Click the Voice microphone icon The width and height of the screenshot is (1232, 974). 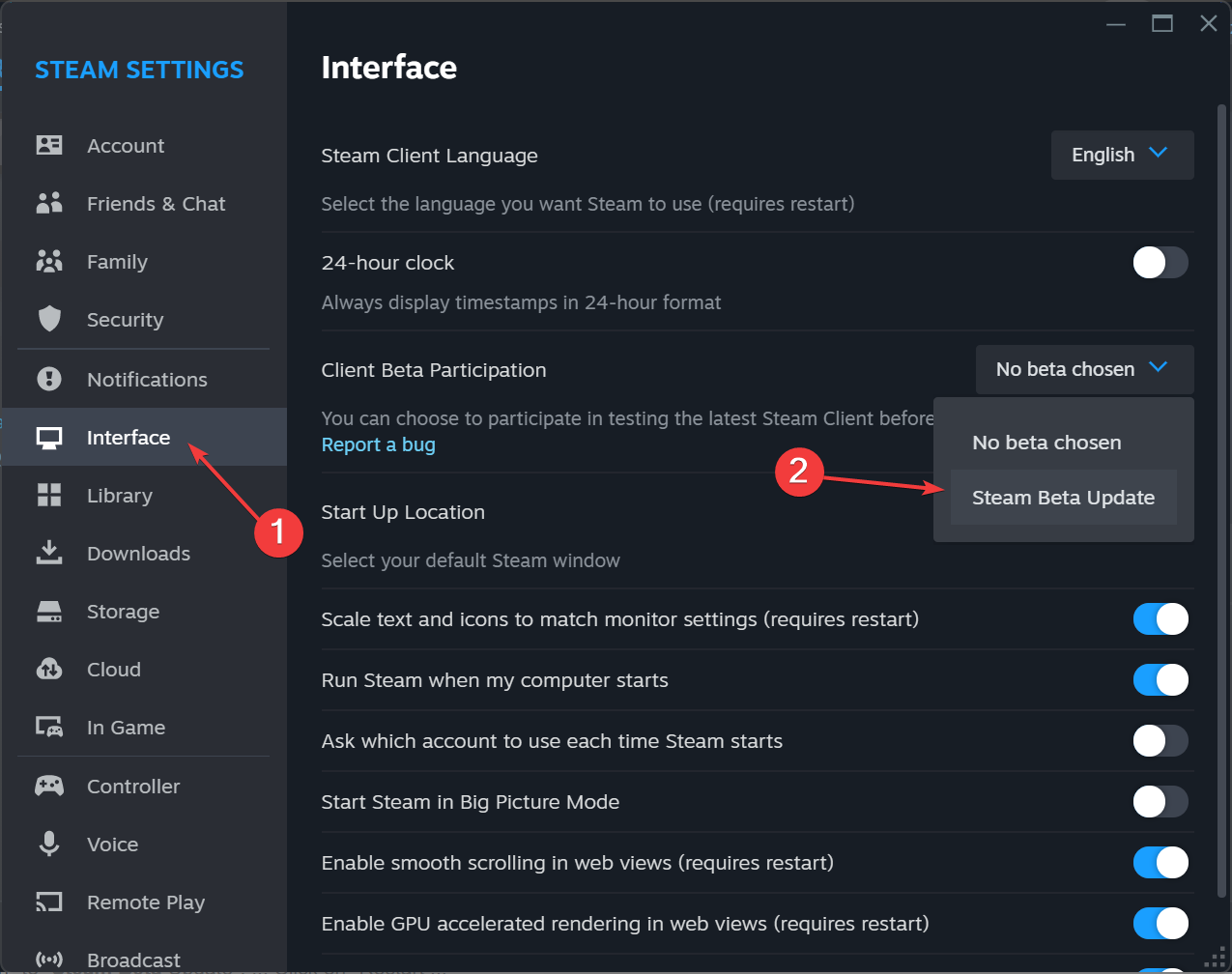pos(49,844)
